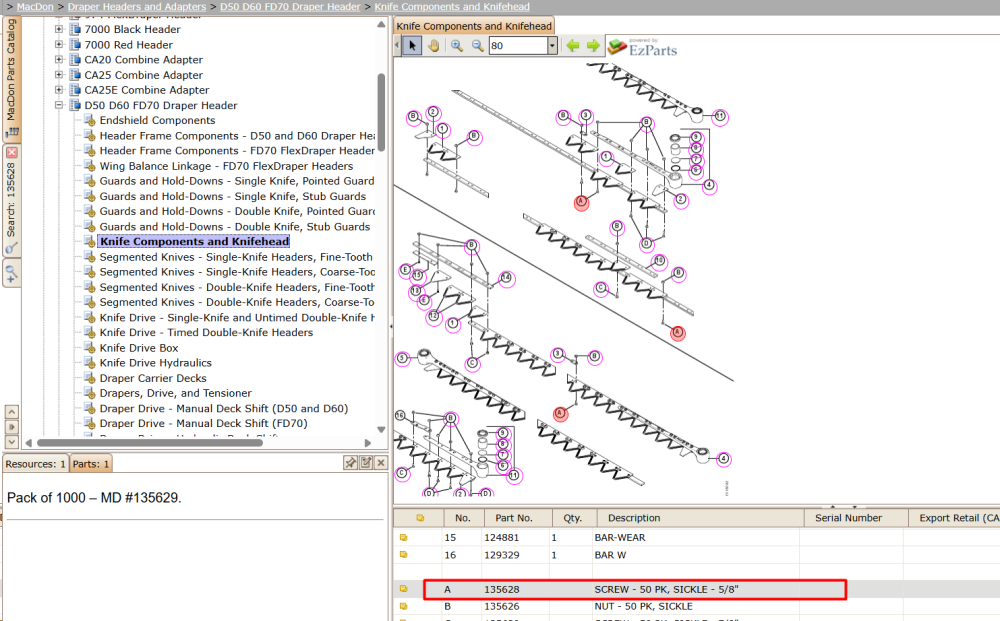
Task: Activate the hand pan tool
Action: [x=434, y=45]
